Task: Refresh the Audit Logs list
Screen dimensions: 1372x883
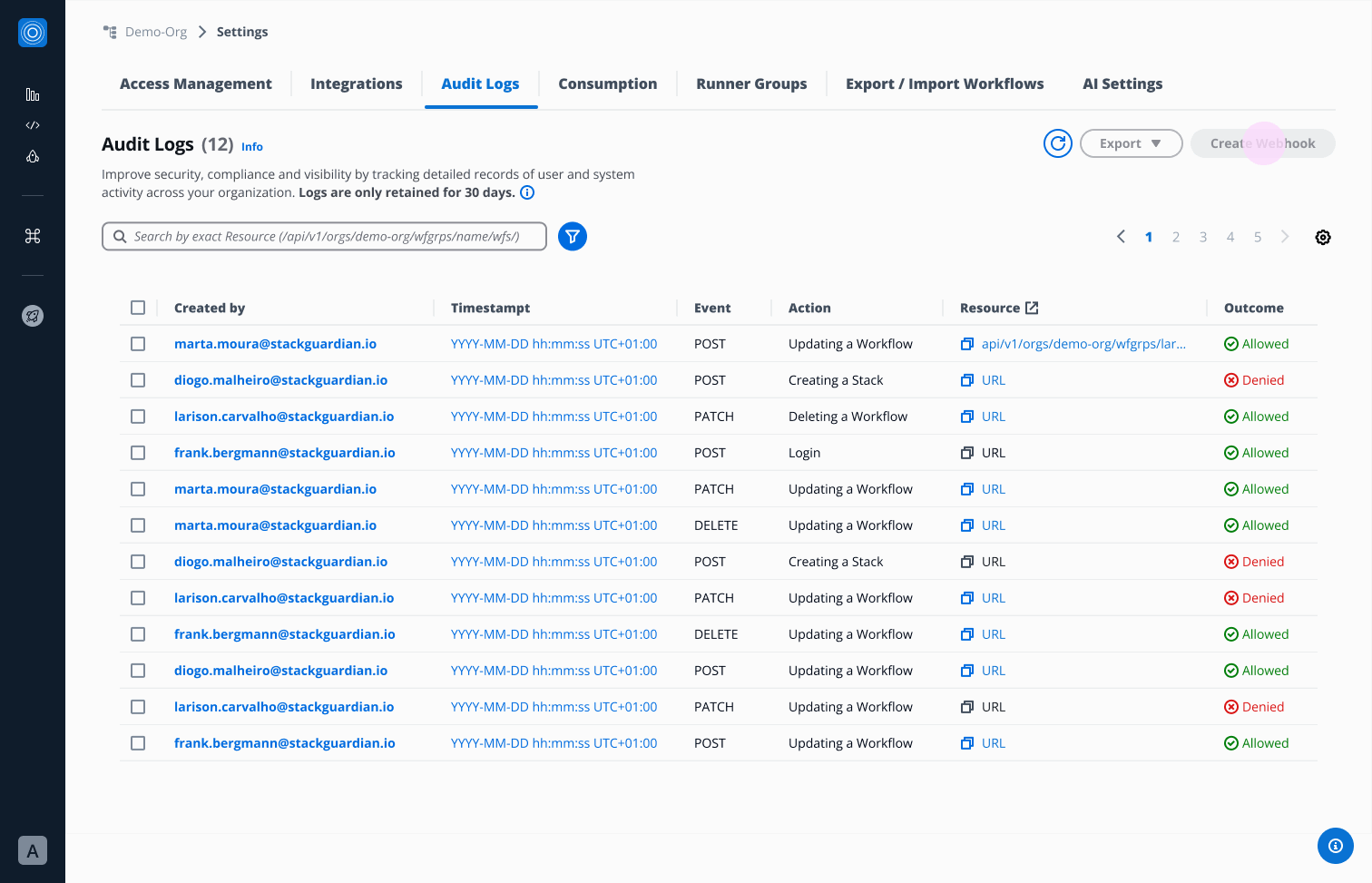Action: point(1057,142)
